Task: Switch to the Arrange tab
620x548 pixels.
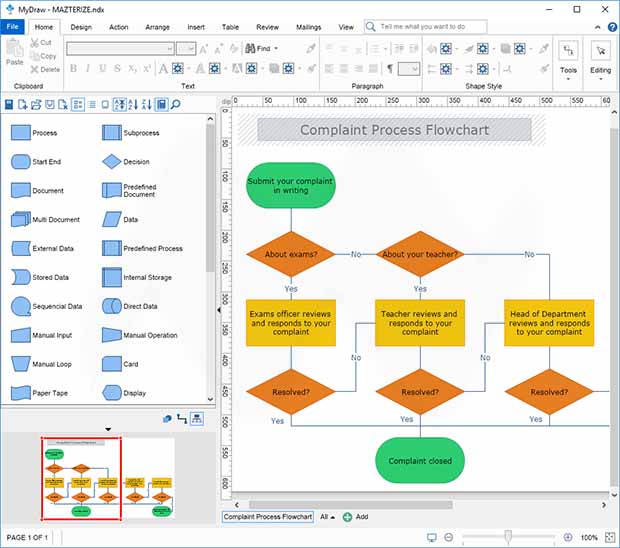Action: (x=157, y=27)
